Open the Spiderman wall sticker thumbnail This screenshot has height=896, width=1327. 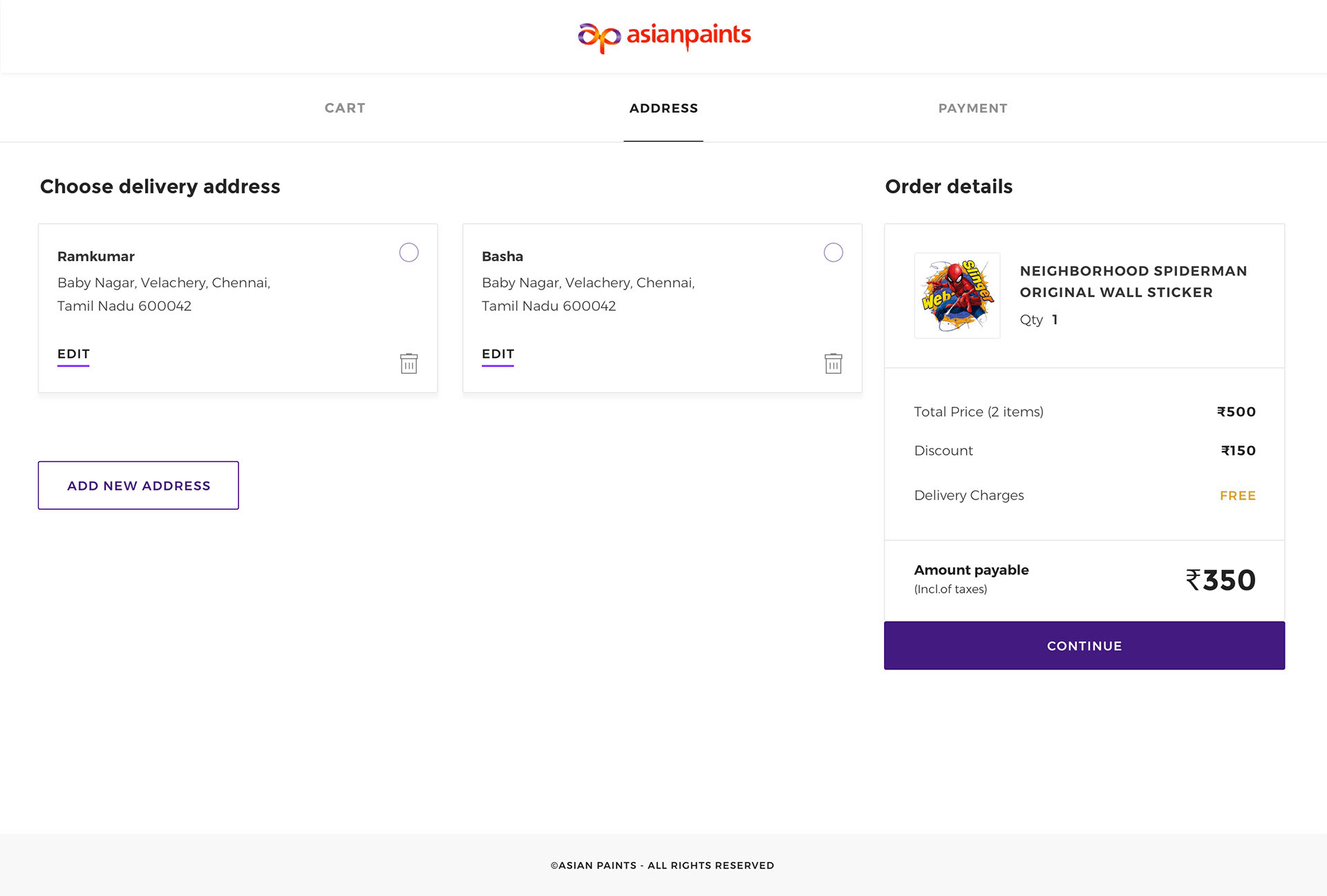coord(957,296)
